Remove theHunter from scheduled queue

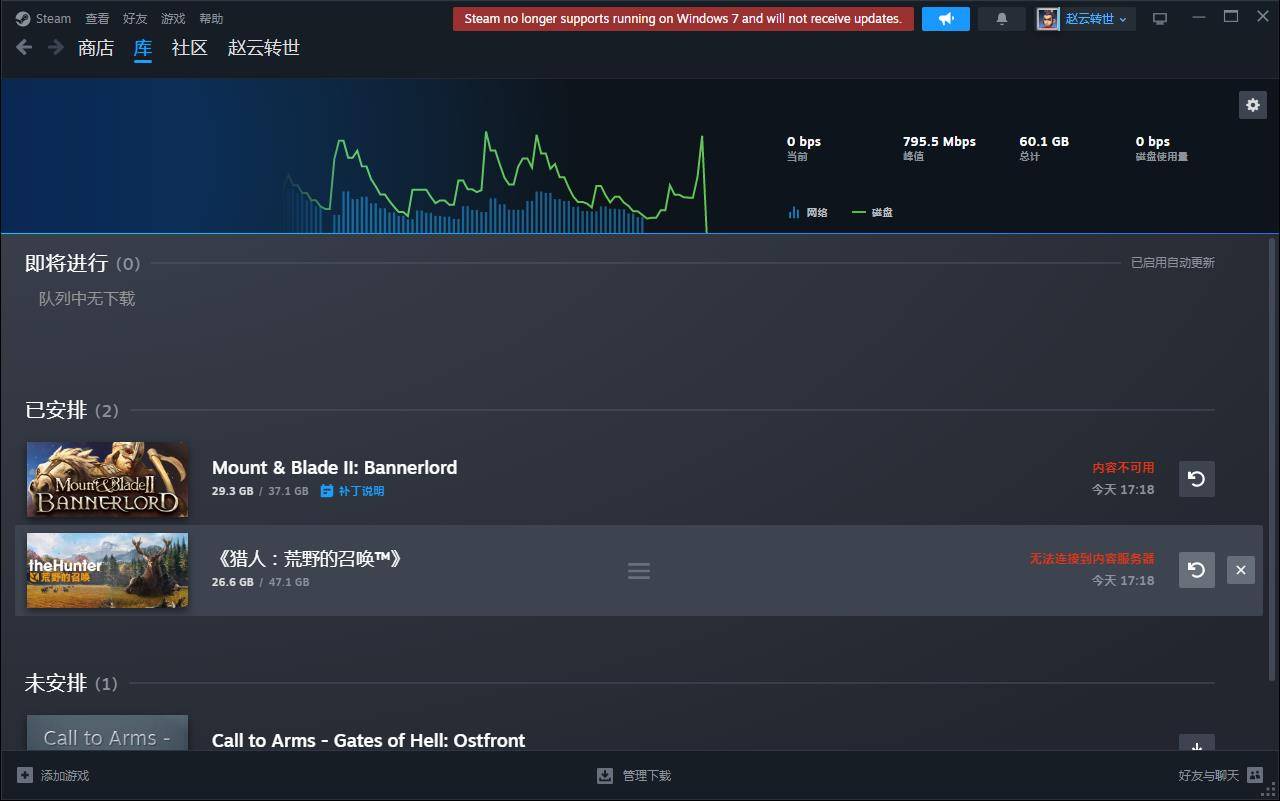(x=1240, y=570)
